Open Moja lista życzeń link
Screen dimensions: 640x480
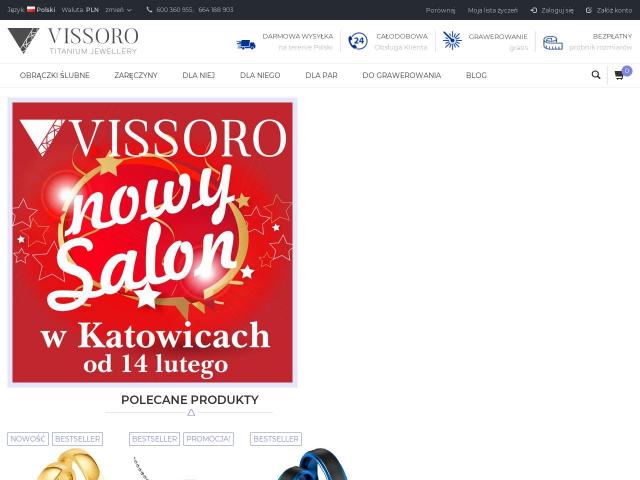493,10
